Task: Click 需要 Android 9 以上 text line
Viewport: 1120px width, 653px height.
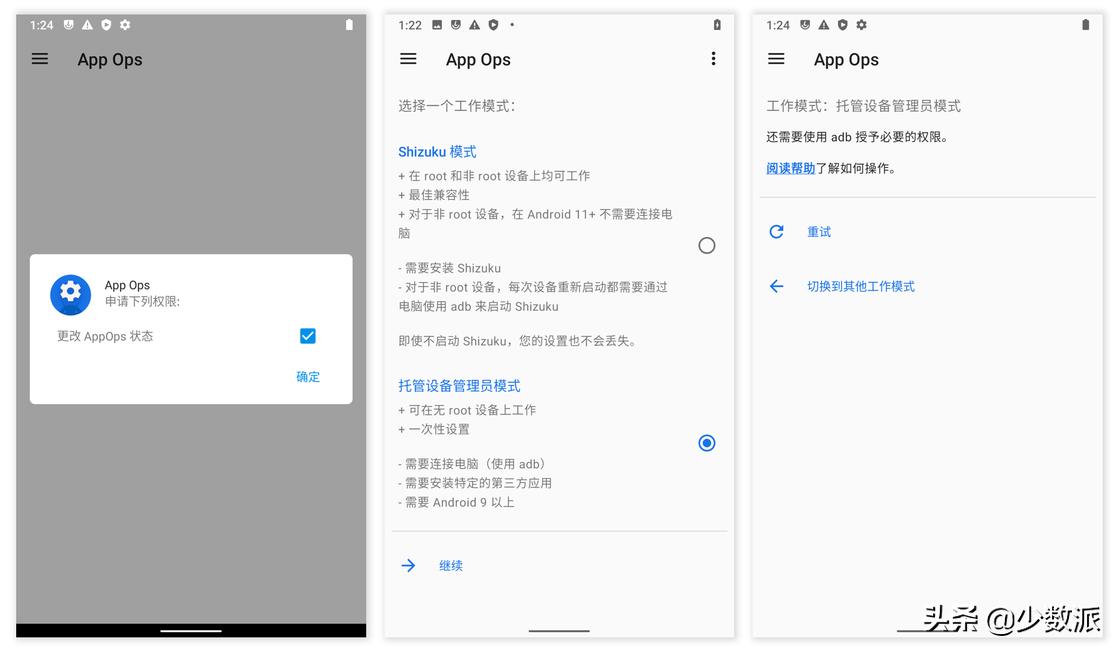Action: (x=456, y=502)
